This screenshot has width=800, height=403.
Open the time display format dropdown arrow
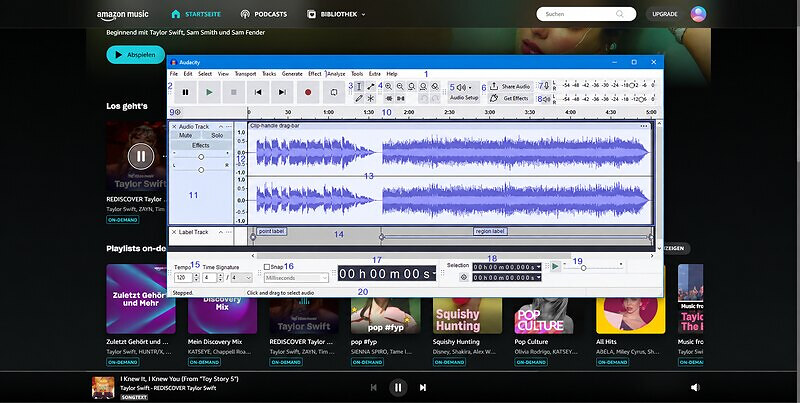click(434, 274)
